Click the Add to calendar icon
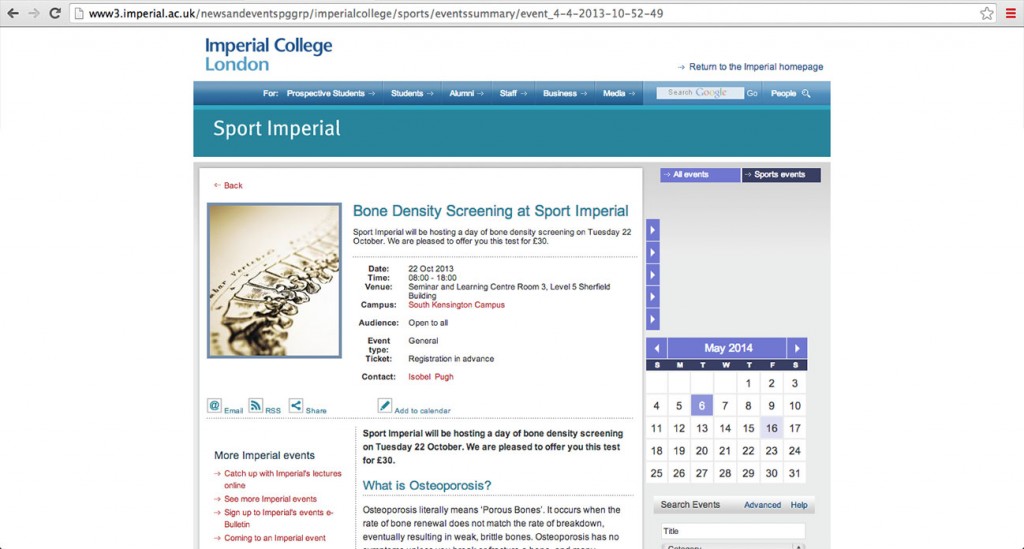Image resolution: width=1024 pixels, height=549 pixels. point(384,405)
